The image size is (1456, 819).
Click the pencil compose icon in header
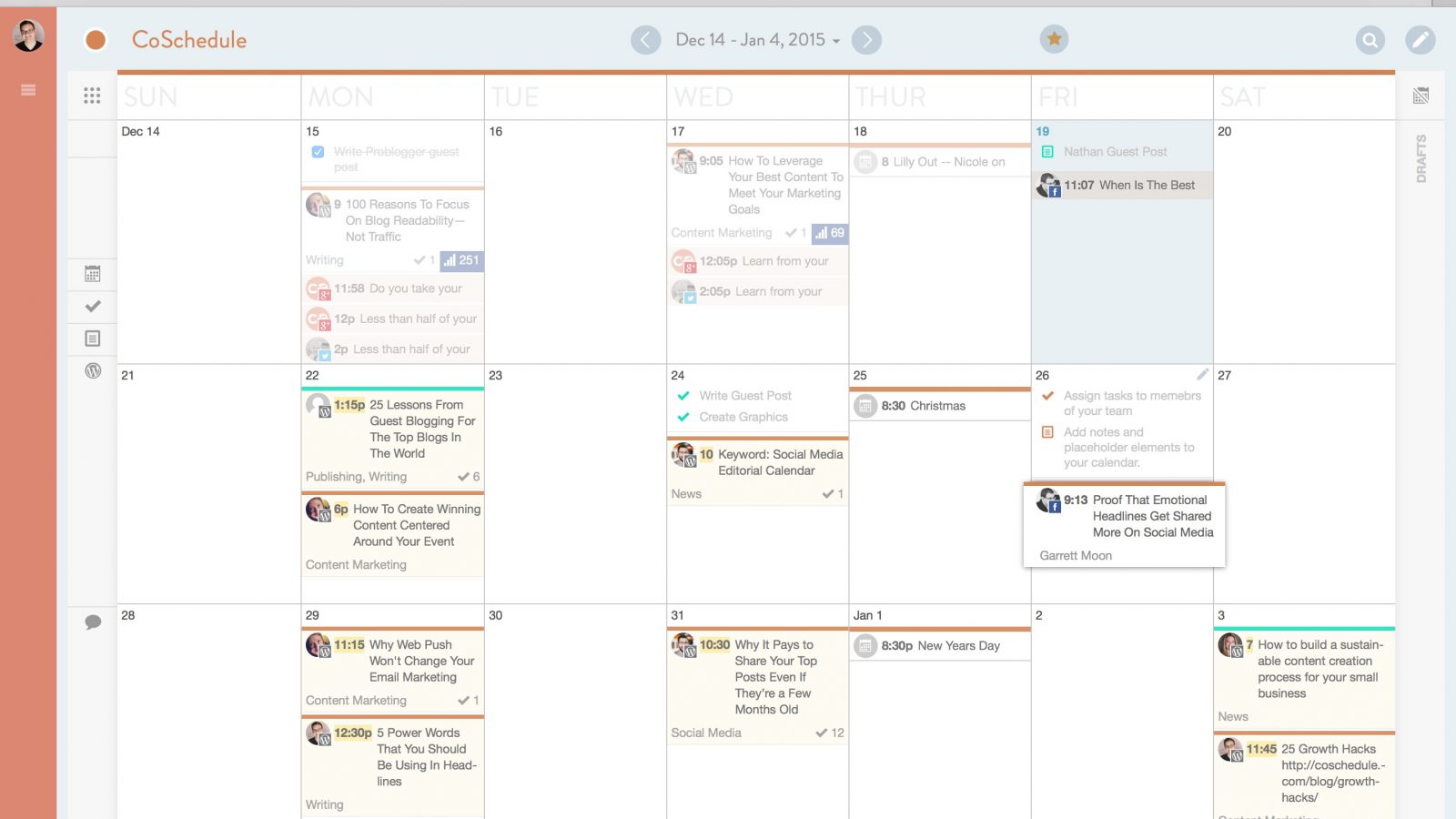click(x=1420, y=40)
